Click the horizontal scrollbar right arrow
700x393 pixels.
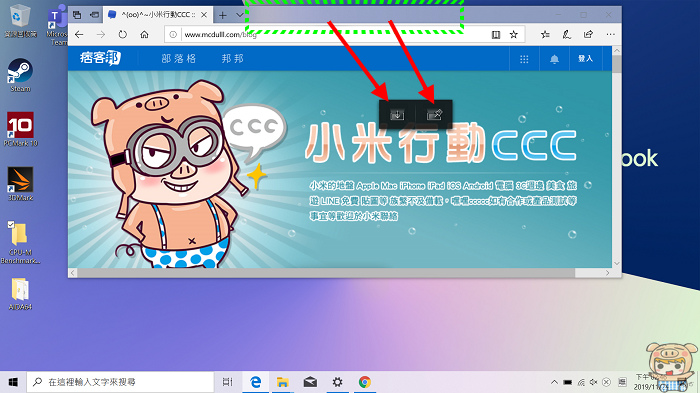[607, 273]
